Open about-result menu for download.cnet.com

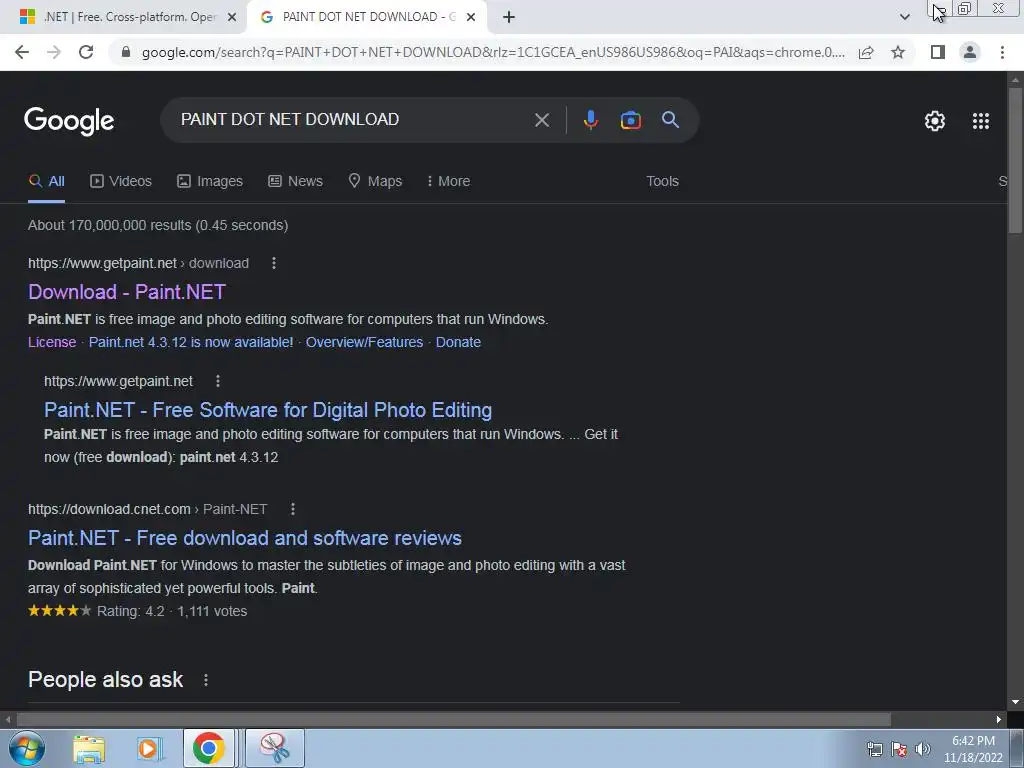293,509
